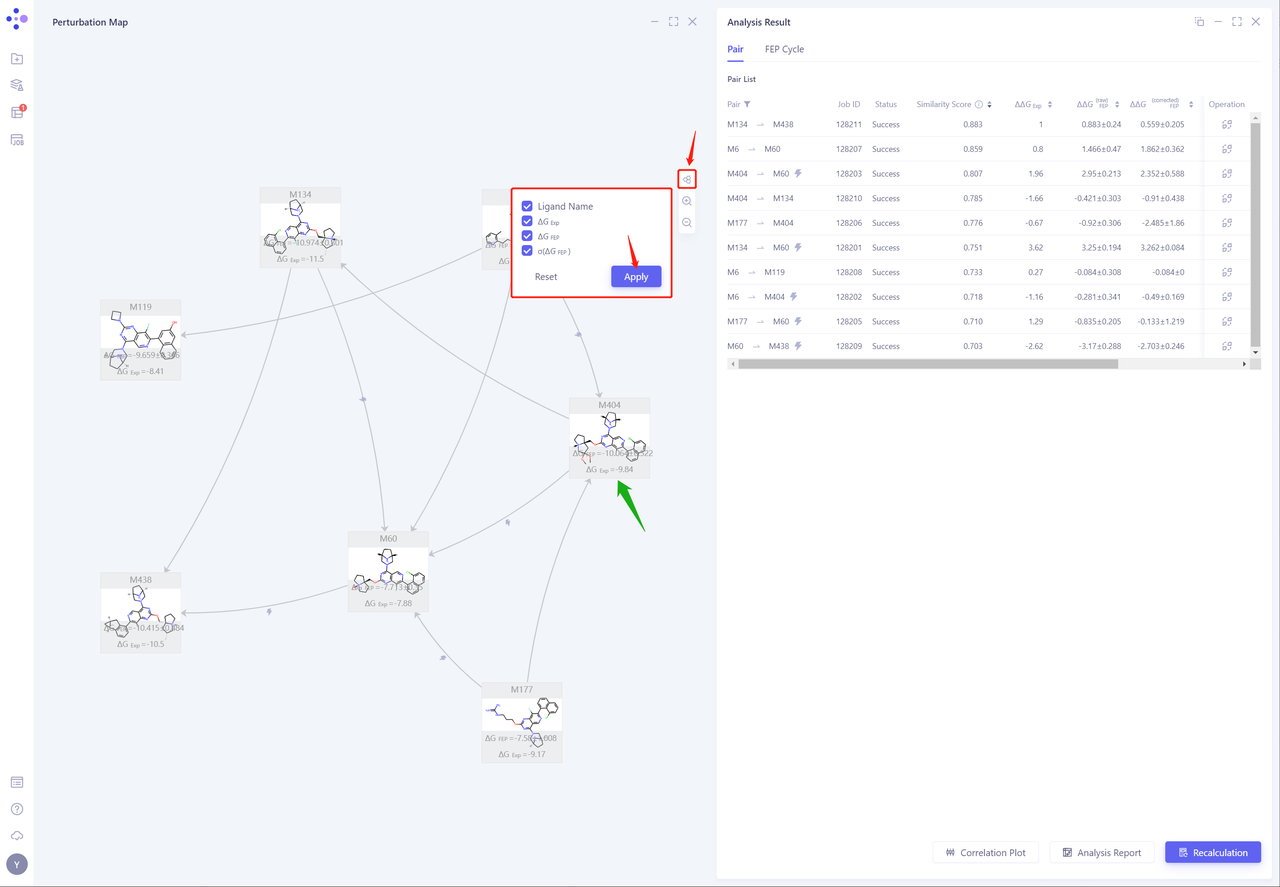1280x887 pixels.
Task: Open the display settings icon above zoom controls
Action: [x=686, y=178]
